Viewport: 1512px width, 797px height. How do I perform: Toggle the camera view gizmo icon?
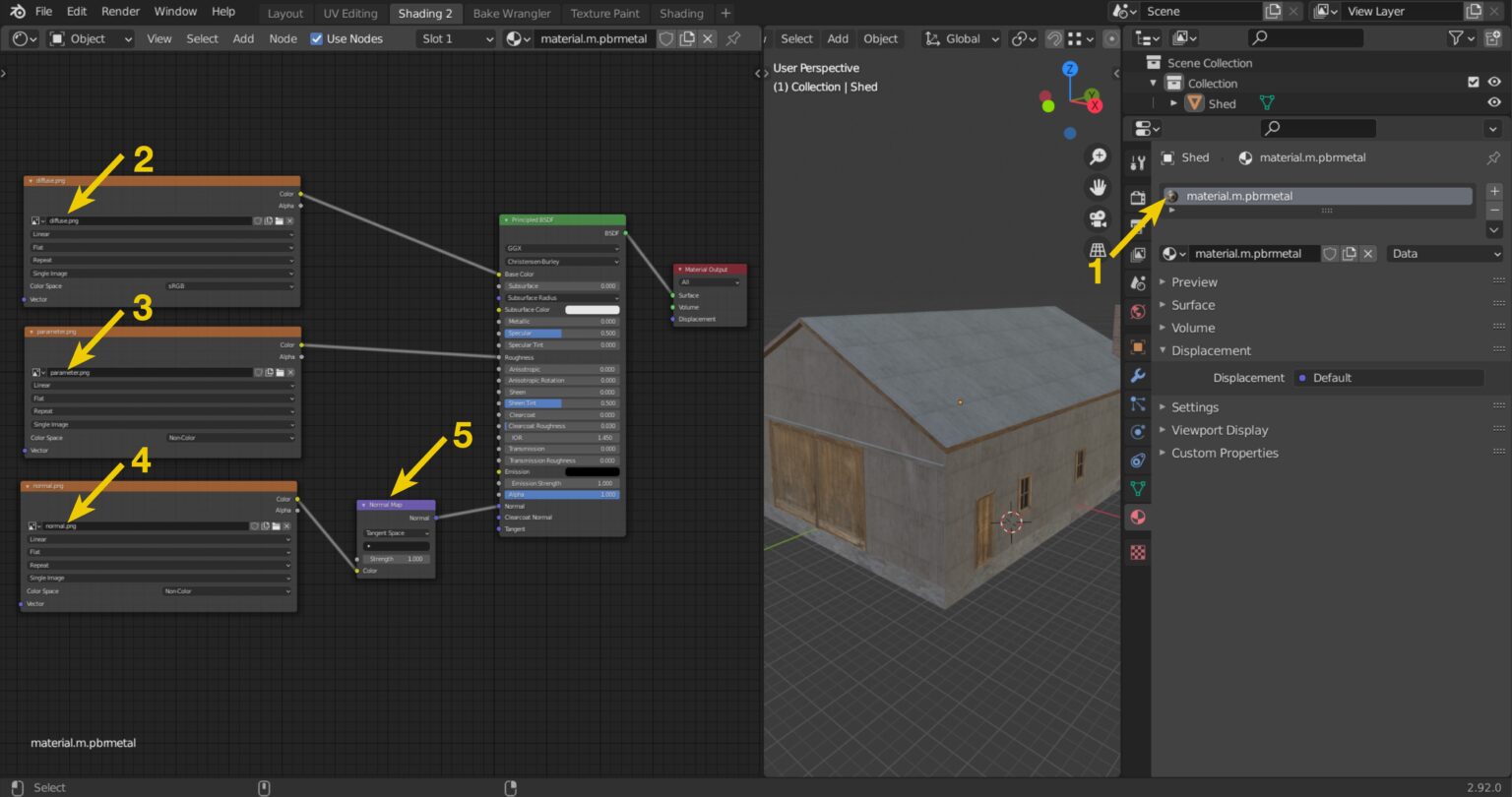coord(1098,218)
